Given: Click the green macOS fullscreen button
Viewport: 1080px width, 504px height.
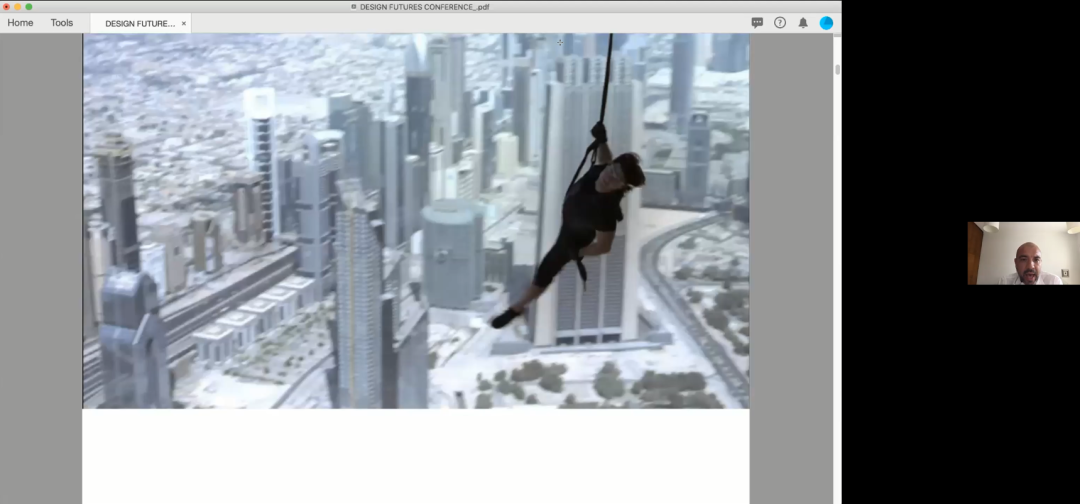Looking at the screenshot, I should click(29, 7).
